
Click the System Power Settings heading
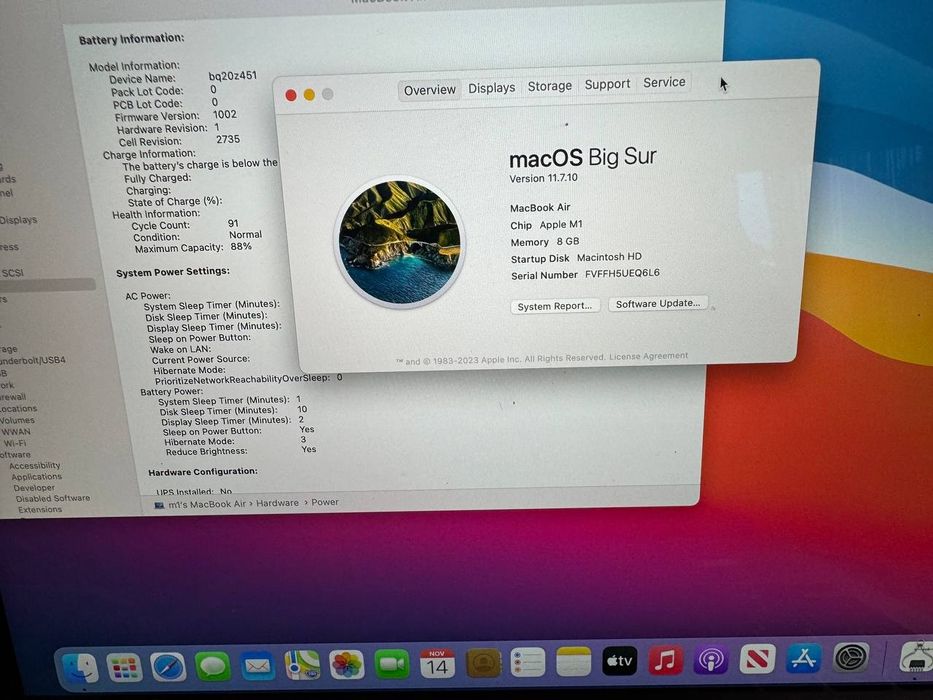click(173, 272)
